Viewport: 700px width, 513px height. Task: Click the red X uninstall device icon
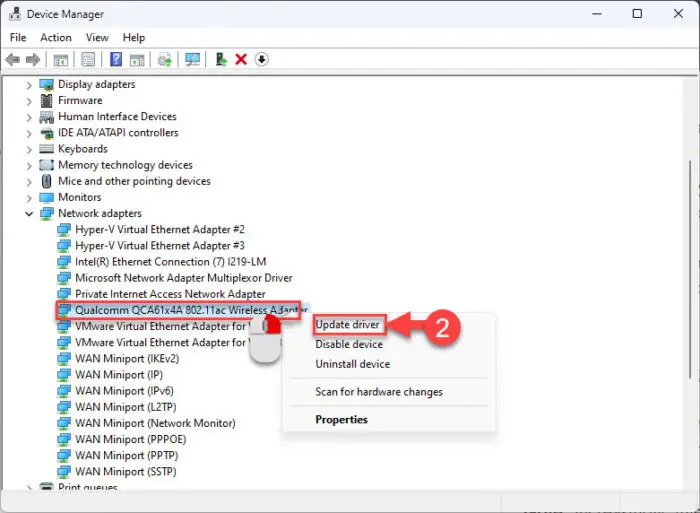[x=241, y=59]
